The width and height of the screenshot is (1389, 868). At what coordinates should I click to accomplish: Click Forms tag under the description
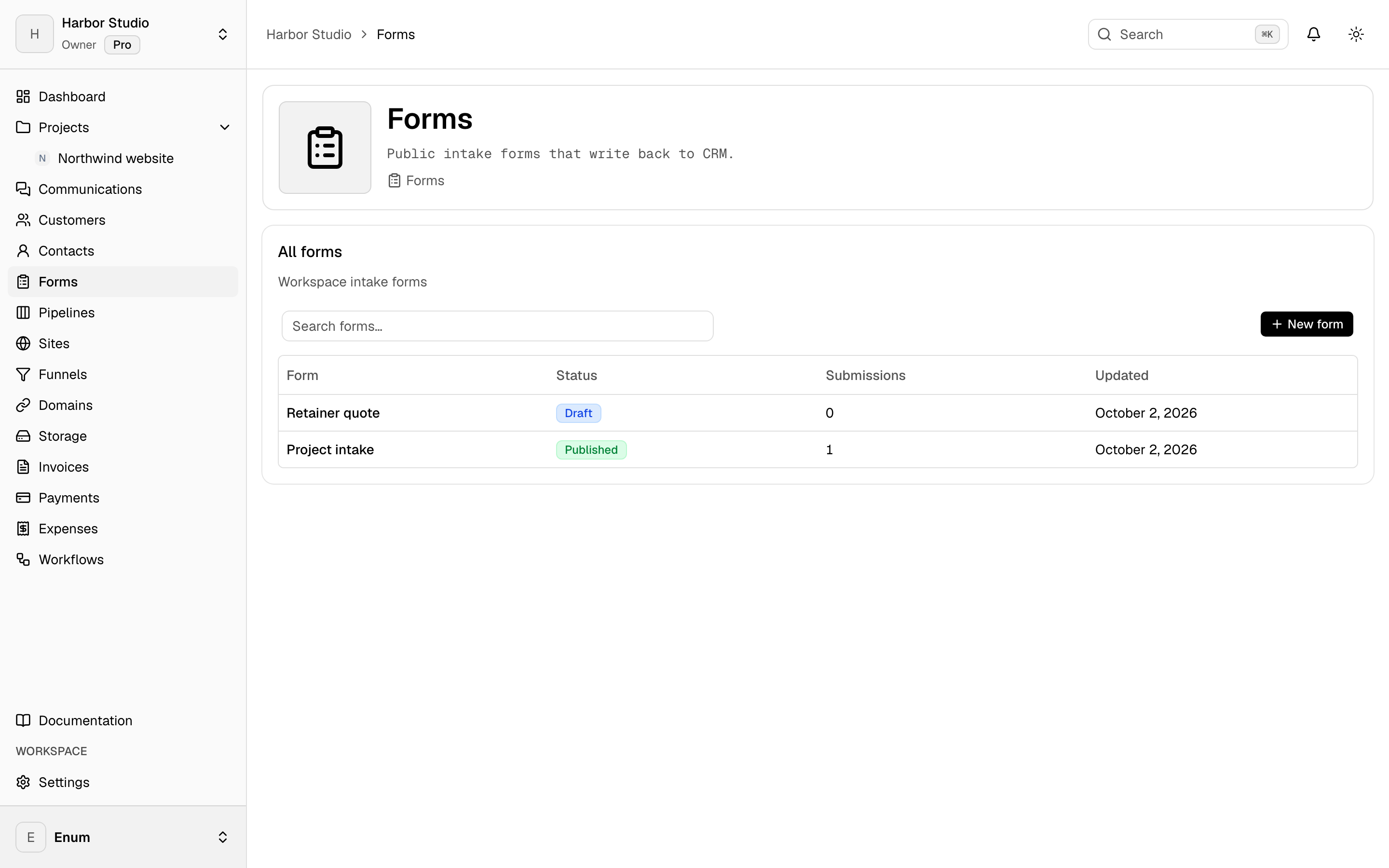click(x=416, y=181)
